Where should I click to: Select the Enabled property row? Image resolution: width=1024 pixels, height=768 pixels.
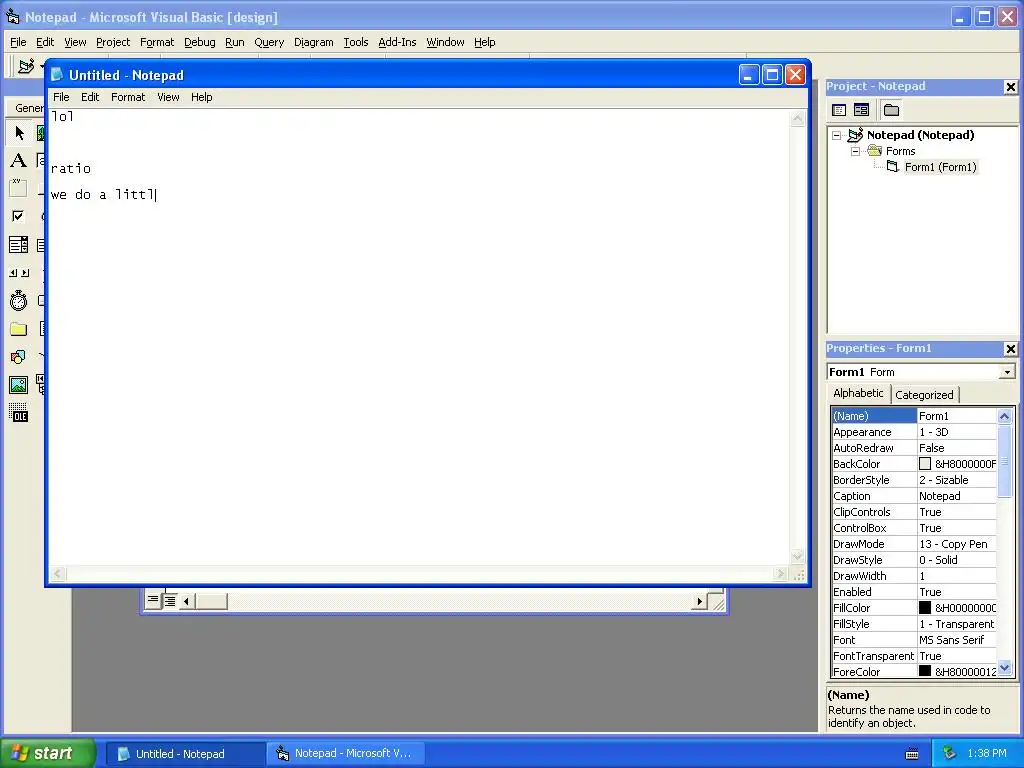pyautogui.click(x=914, y=592)
